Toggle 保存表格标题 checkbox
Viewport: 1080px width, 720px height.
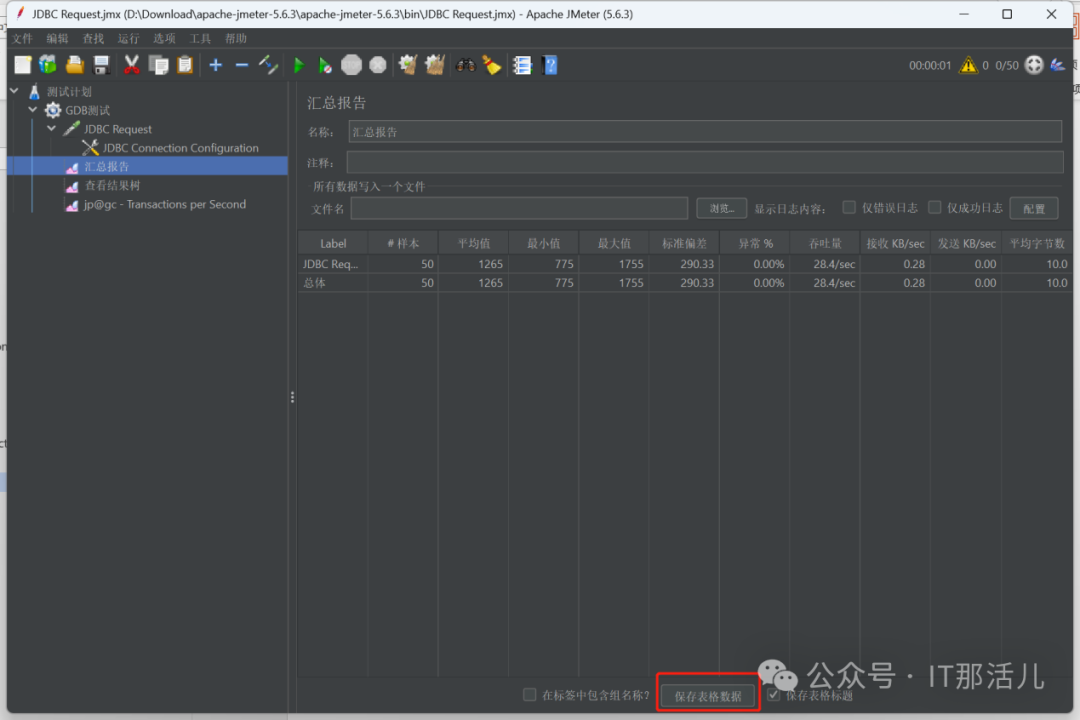coord(773,695)
